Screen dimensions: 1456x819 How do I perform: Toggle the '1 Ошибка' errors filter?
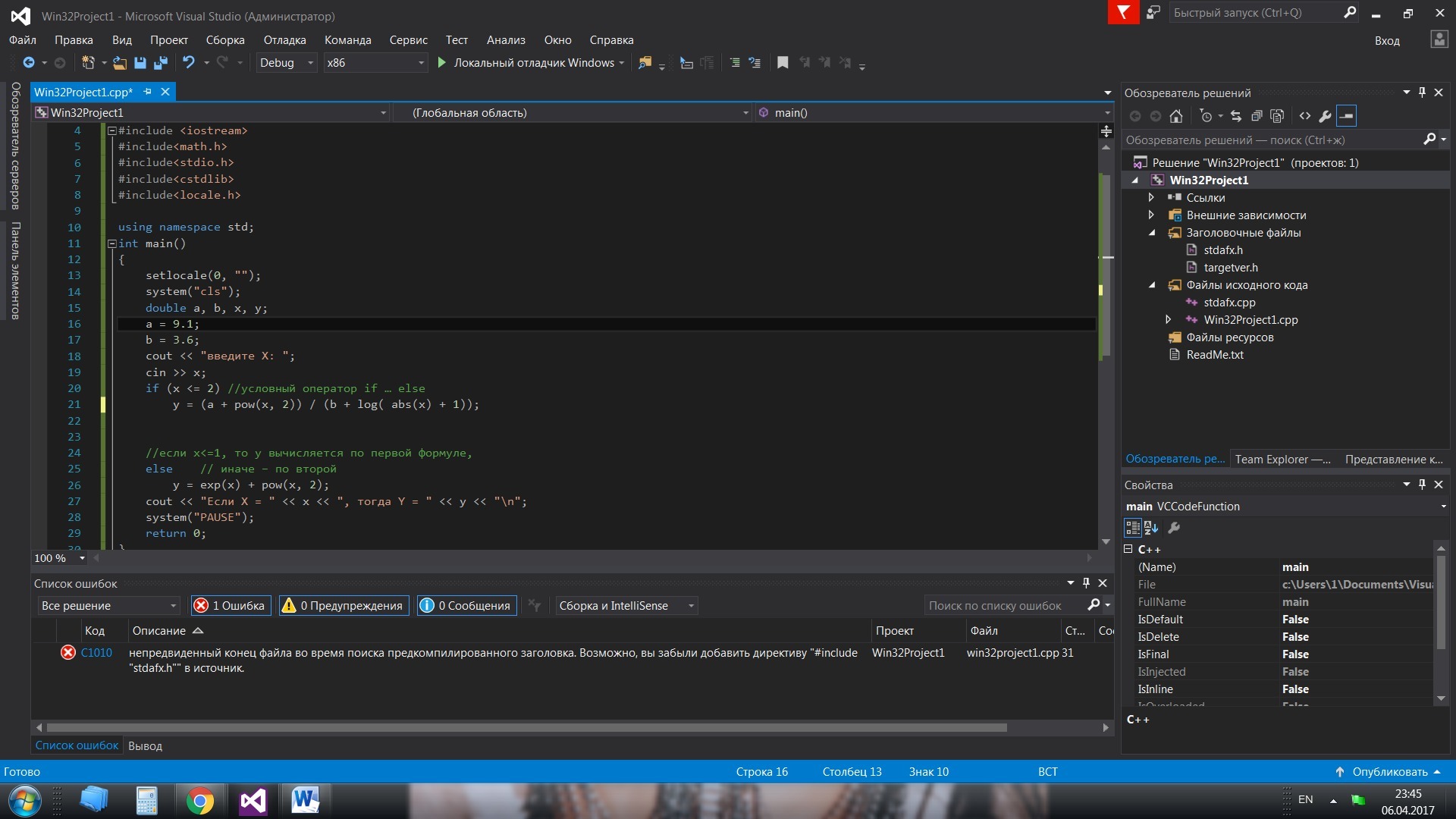coord(231,605)
